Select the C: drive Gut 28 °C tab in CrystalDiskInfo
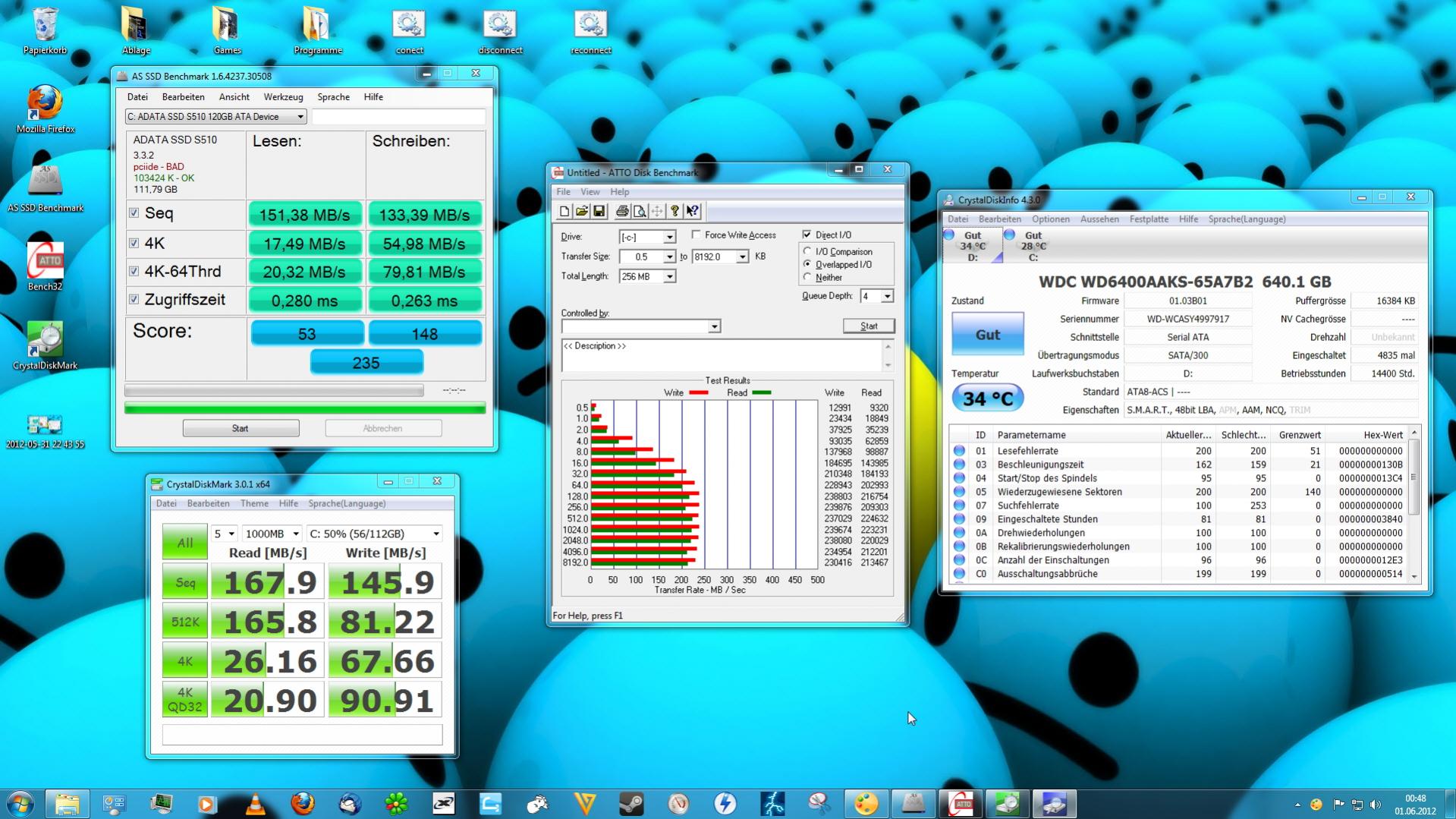The width and height of the screenshot is (1456, 819). [1033, 246]
